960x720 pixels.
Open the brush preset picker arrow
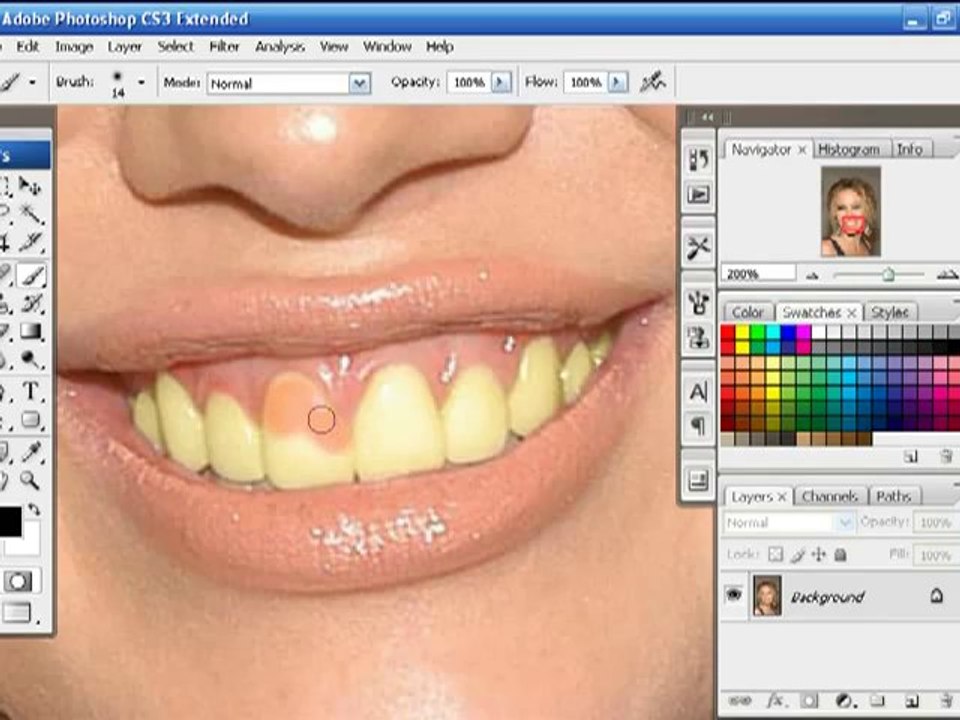click(141, 82)
